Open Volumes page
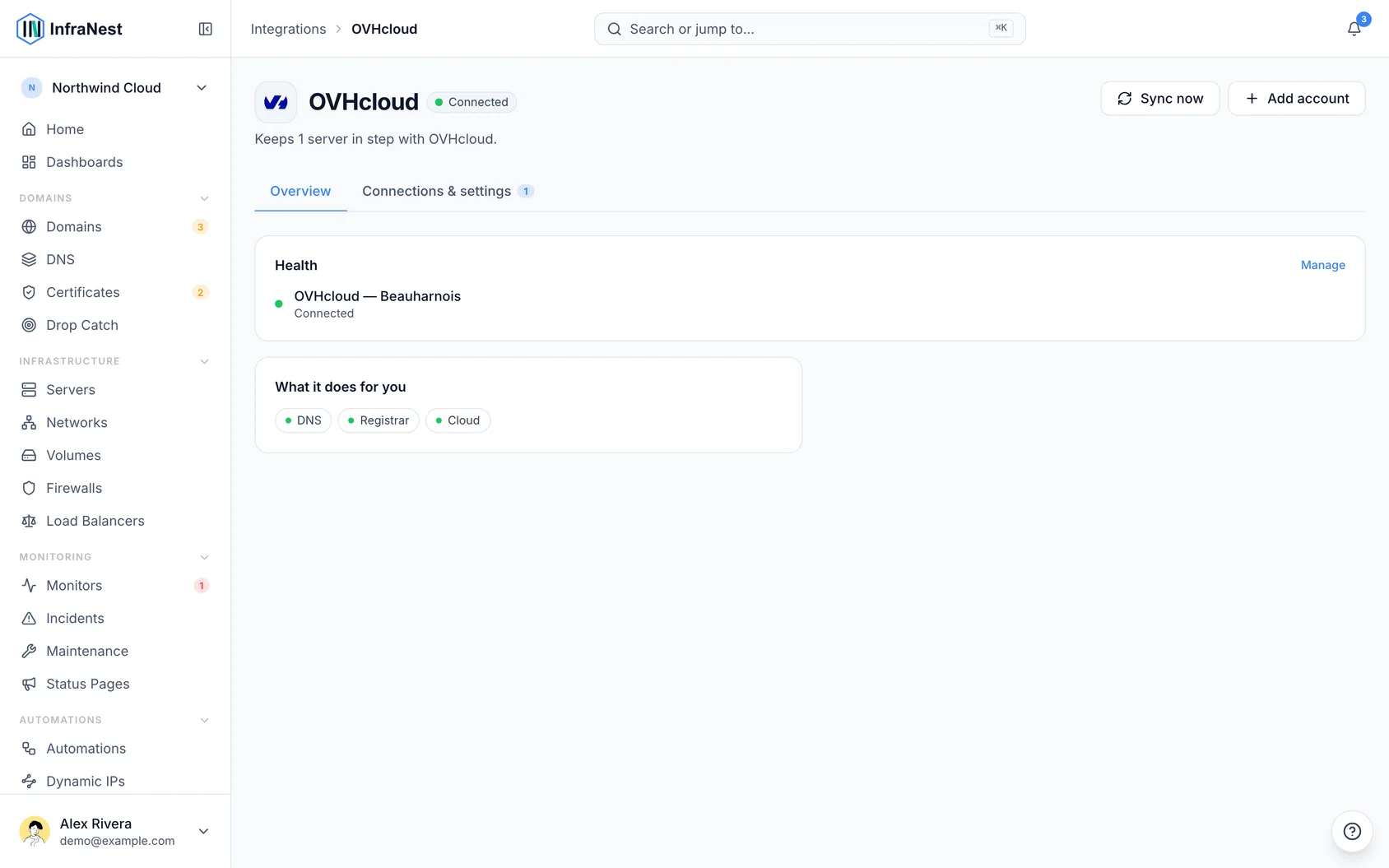Viewport: 1389px width, 868px height. tap(115, 455)
